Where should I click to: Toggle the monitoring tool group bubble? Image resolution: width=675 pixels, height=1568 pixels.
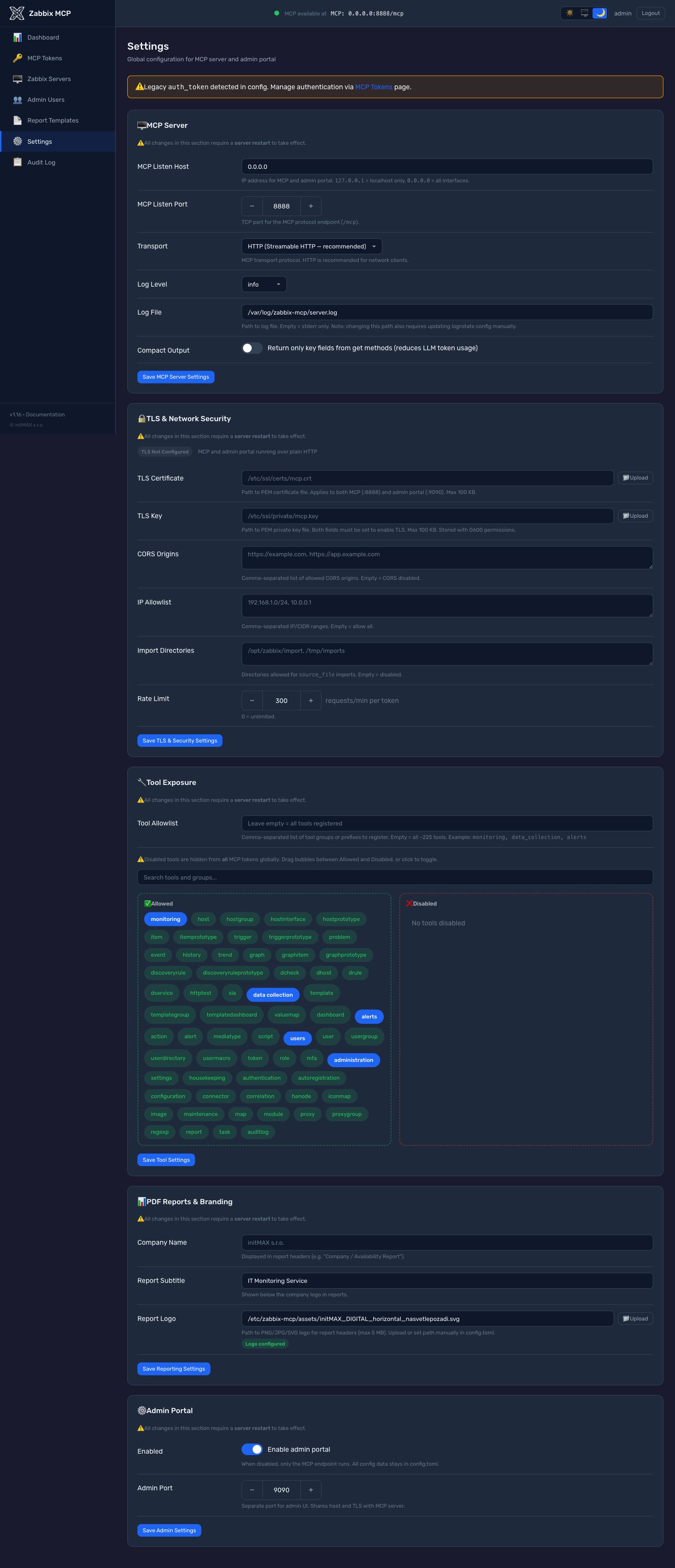click(165, 919)
